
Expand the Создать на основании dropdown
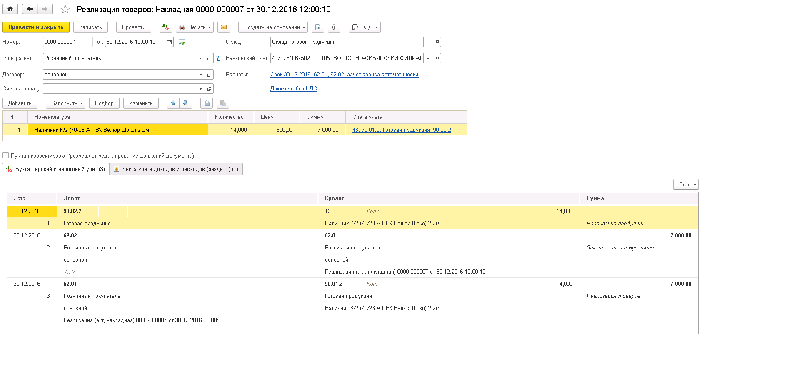(x=273, y=27)
